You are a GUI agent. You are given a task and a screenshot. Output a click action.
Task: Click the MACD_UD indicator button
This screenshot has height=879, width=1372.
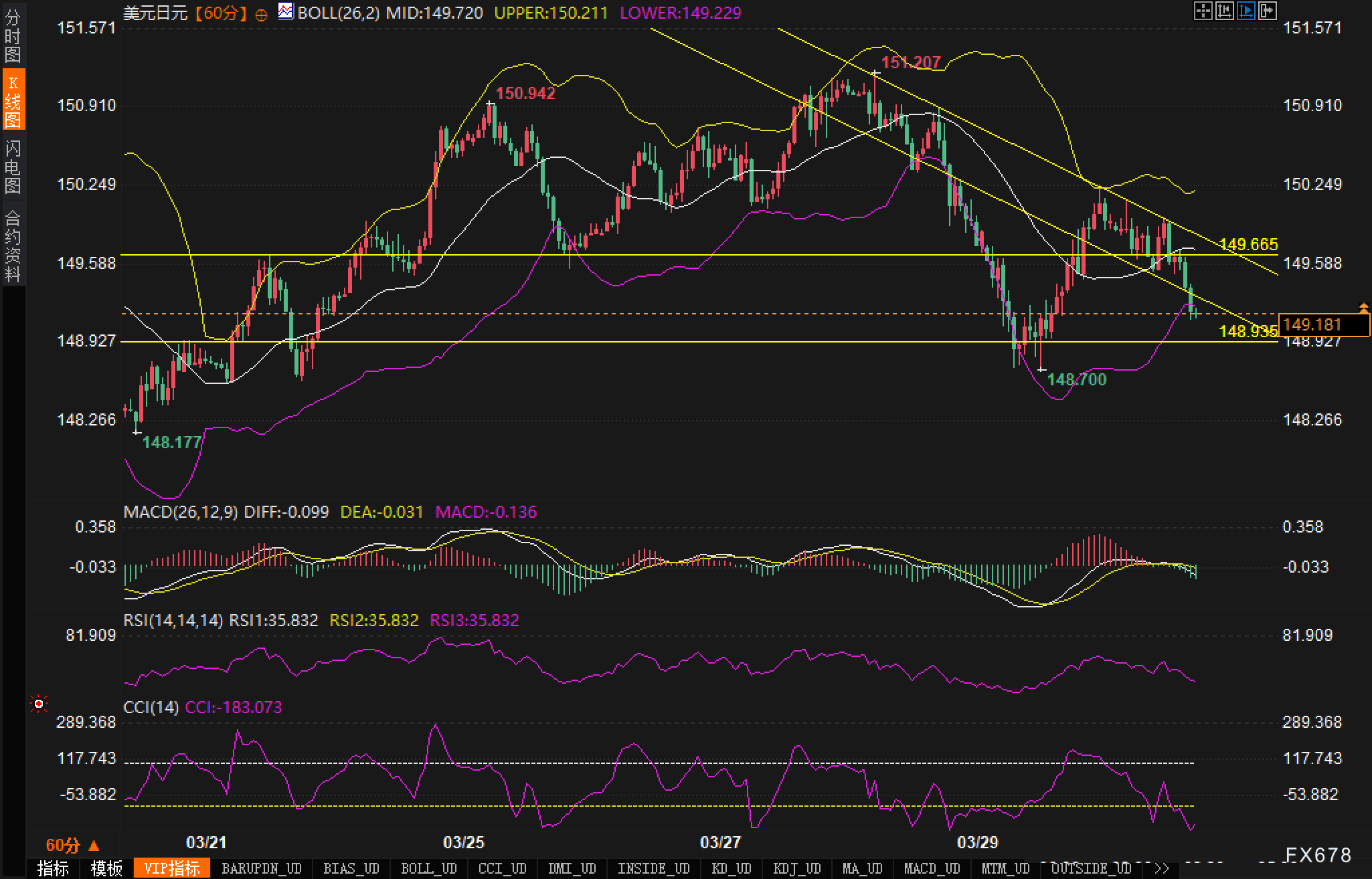(932, 868)
